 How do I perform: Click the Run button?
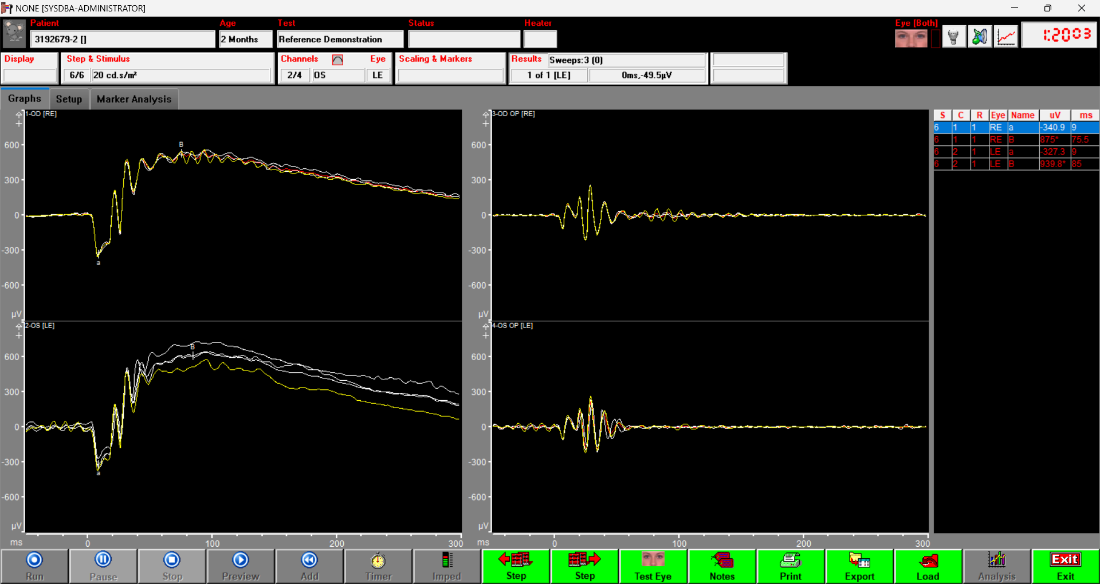click(x=34, y=566)
